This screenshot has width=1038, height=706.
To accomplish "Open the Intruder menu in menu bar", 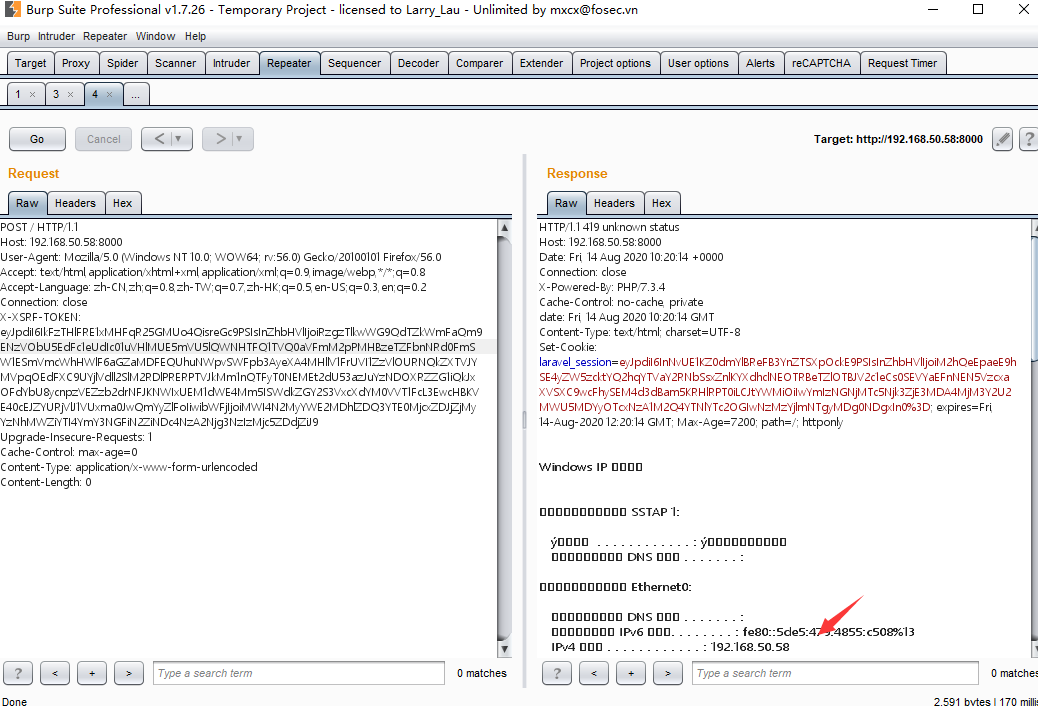I will 56,36.
